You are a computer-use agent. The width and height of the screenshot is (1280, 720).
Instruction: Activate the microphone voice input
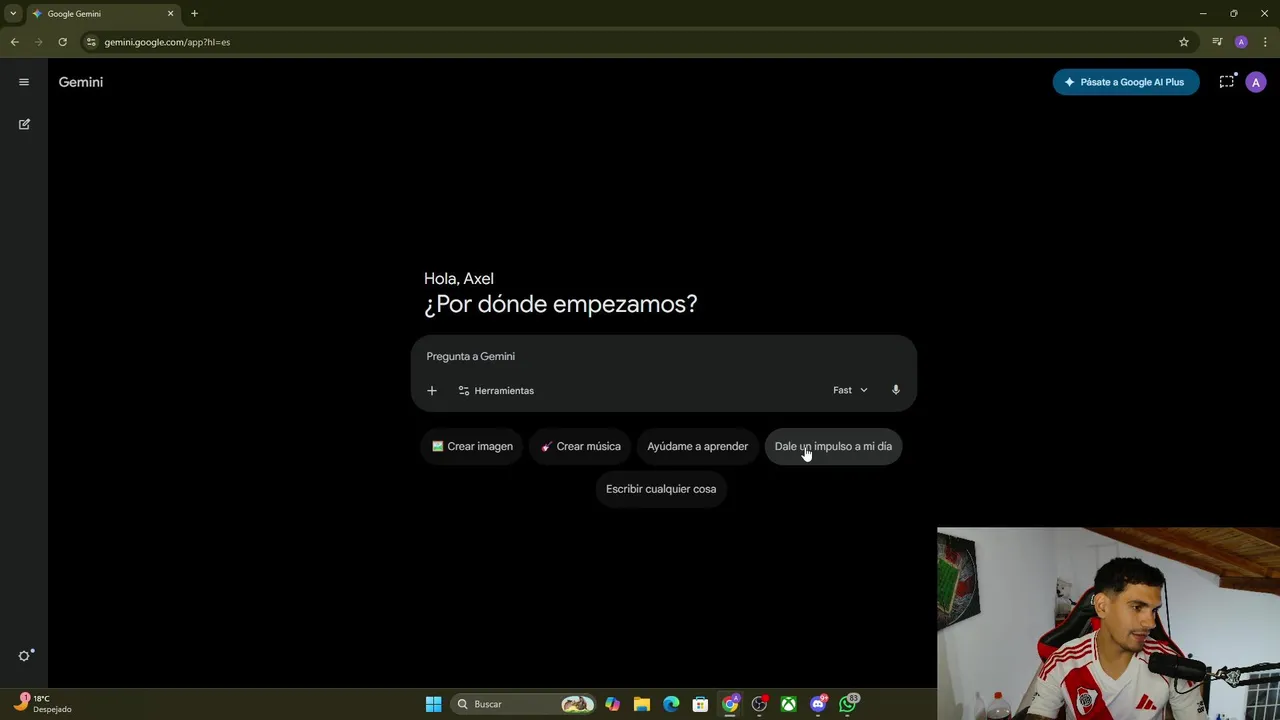click(x=896, y=390)
